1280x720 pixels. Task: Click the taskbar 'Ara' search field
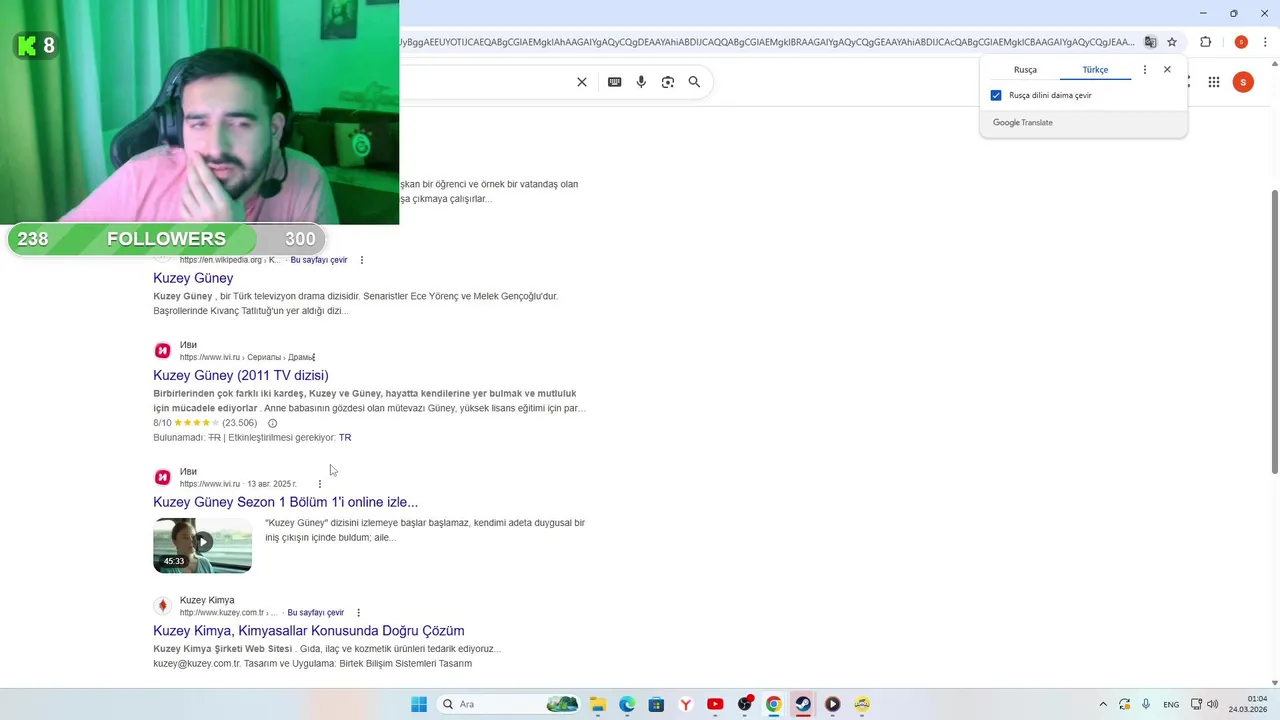510,704
